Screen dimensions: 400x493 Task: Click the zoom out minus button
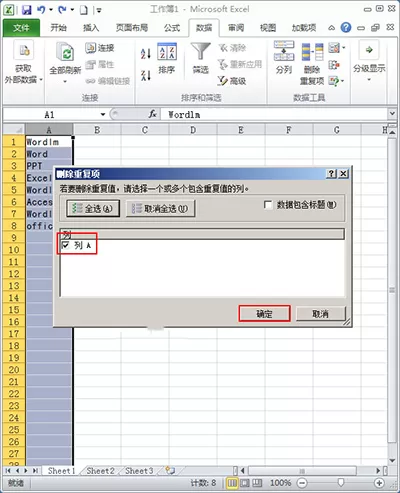tap(302, 483)
